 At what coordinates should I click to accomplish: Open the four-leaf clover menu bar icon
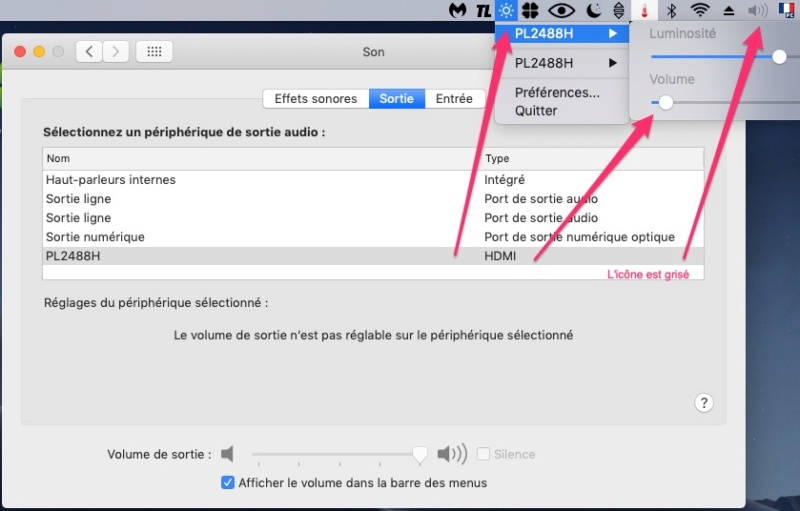[531, 10]
